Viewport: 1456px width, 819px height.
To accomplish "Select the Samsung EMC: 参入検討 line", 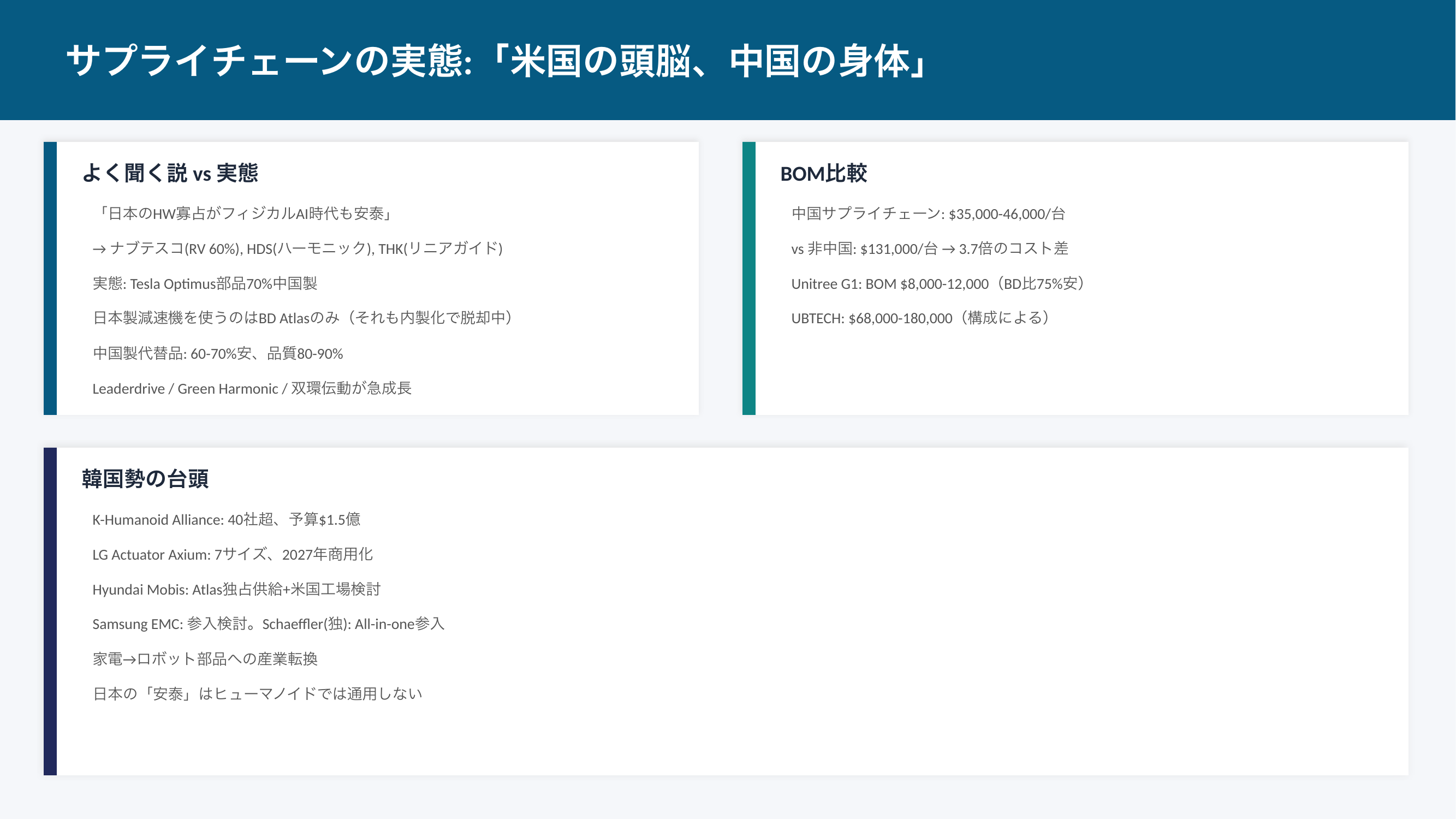I will tap(269, 624).
